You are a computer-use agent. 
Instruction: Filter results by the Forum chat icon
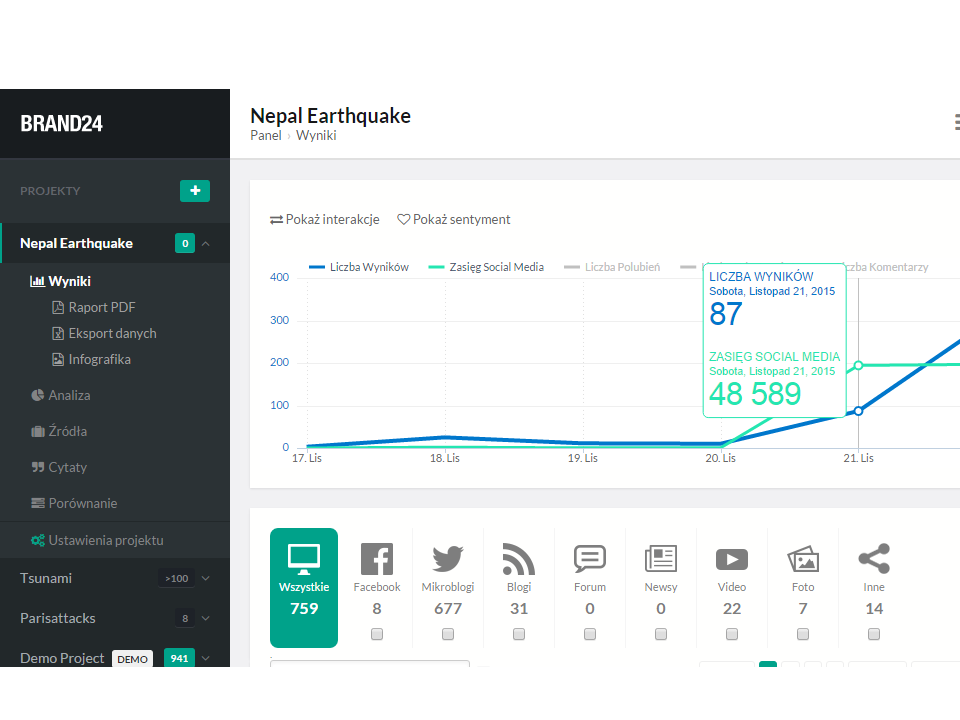590,559
